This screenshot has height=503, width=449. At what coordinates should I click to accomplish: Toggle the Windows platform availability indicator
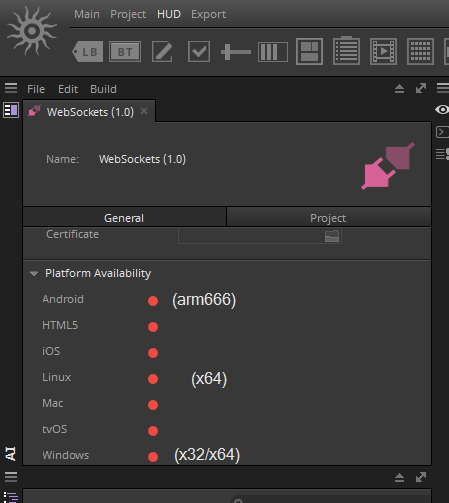point(153,457)
